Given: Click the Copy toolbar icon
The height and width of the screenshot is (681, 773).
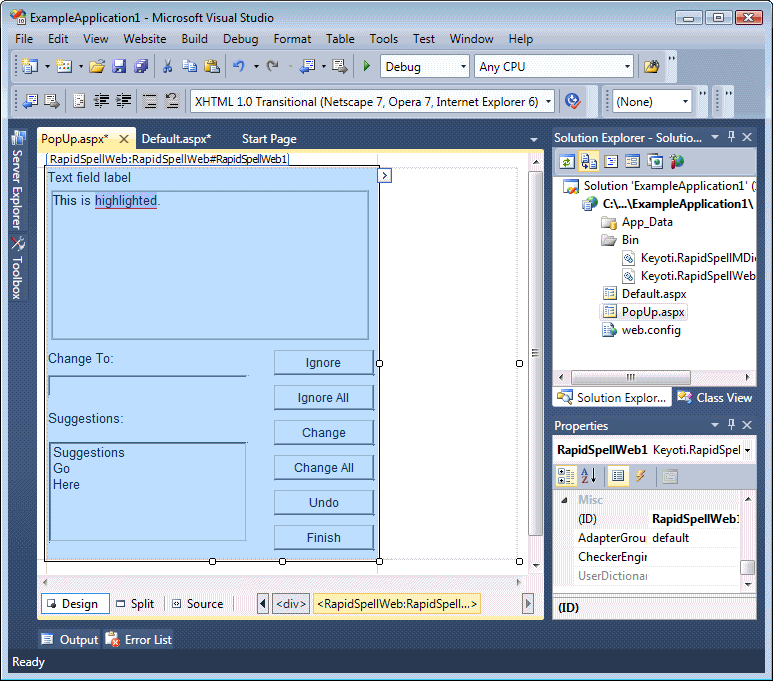Looking at the screenshot, I should pyautogui.click(x=189, y=66).
